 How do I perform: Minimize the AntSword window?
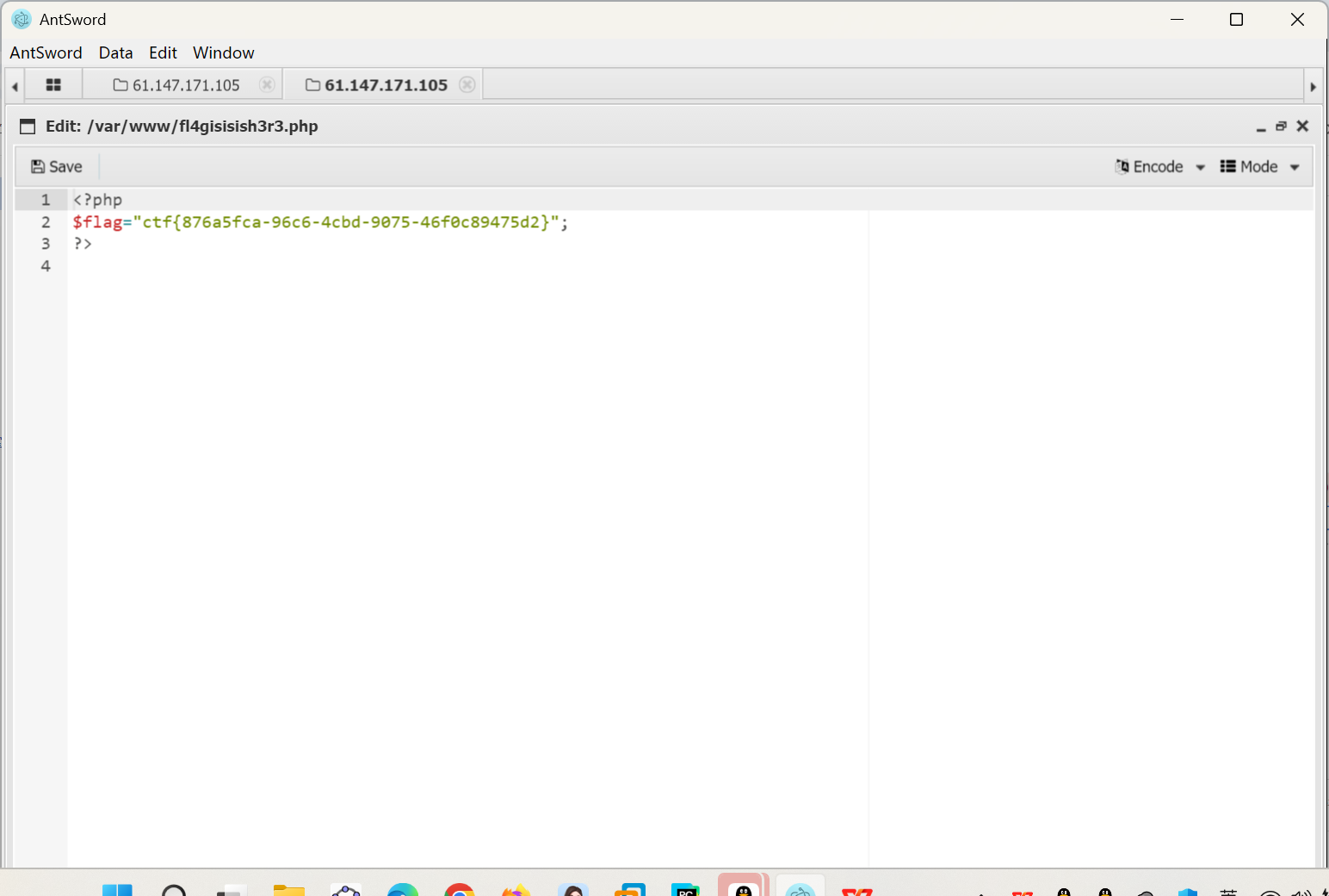click(1177, 19)
